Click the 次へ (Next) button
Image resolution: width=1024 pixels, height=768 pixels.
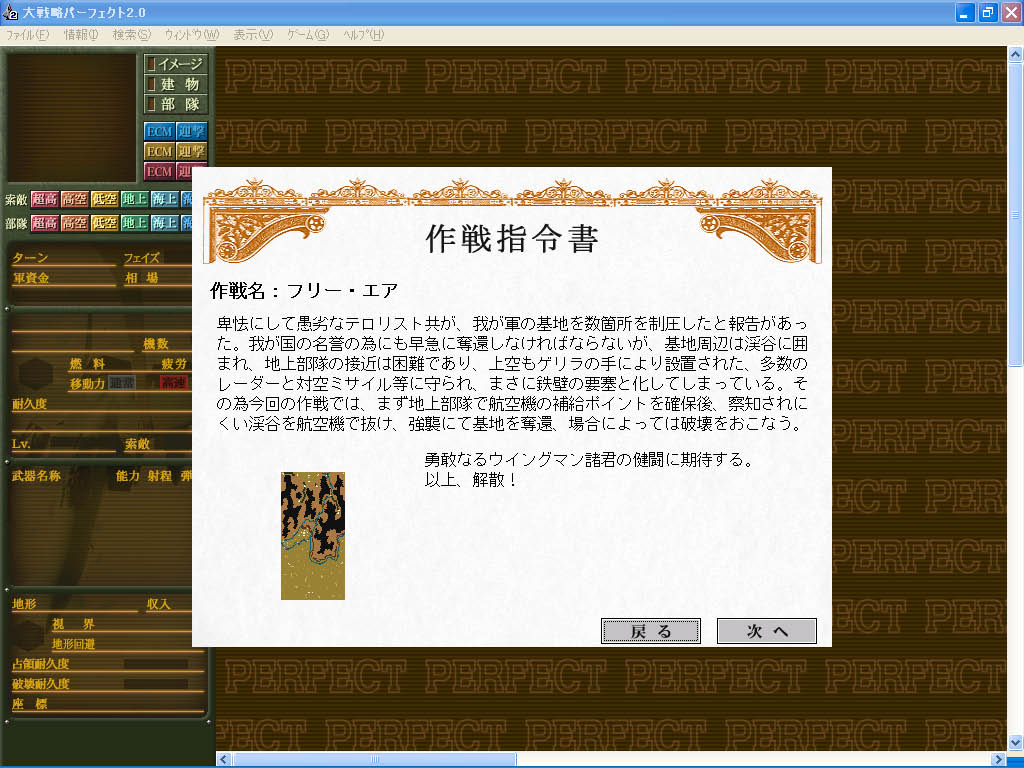(767, 631)
